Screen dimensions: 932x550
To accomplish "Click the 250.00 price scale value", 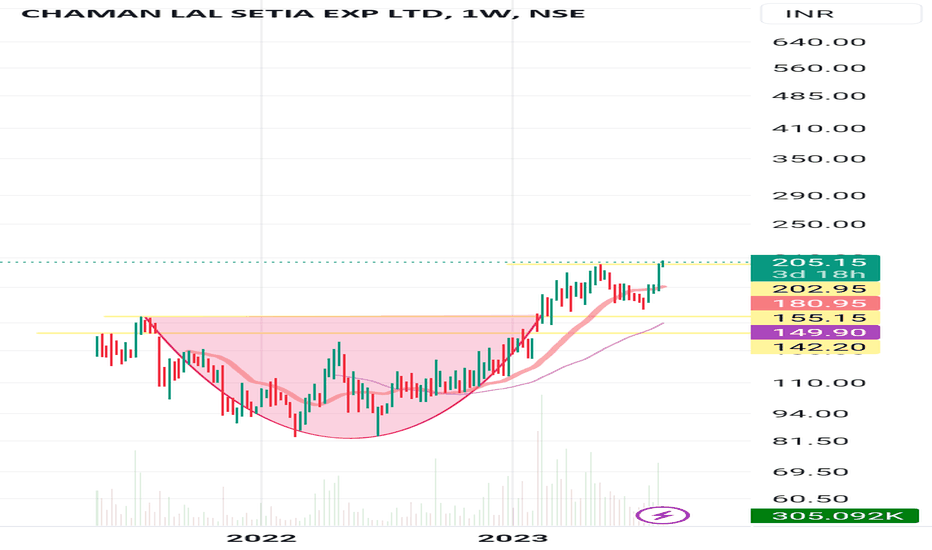I will pyautogui.click(x=818, y=224).
